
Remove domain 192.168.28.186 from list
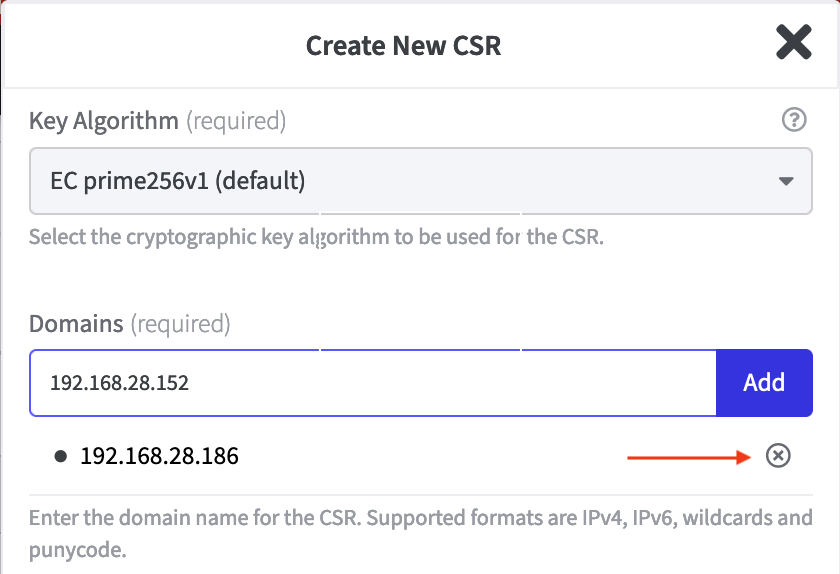tap(777, 456)
